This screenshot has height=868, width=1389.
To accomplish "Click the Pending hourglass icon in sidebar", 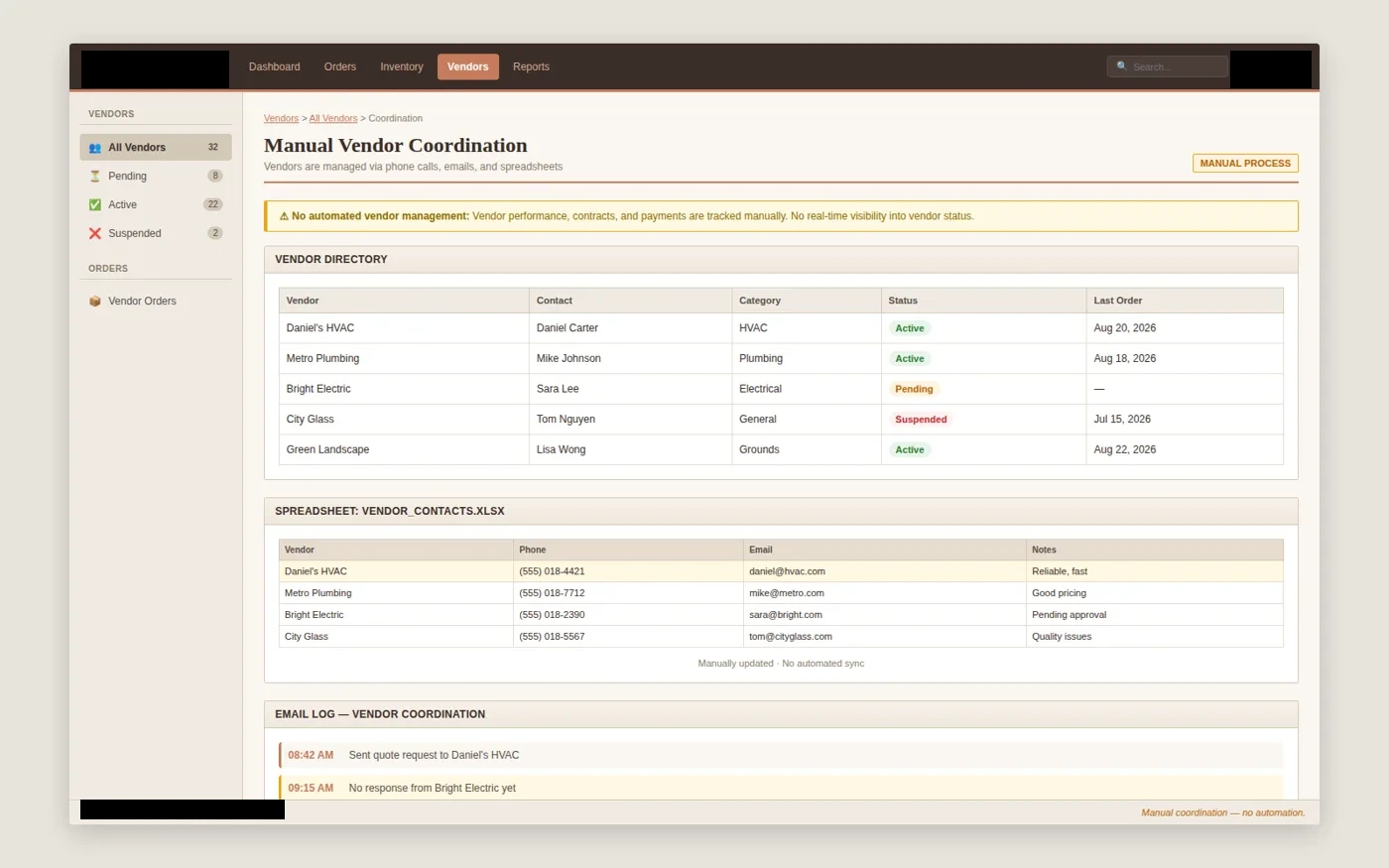I will click(95, 177).
